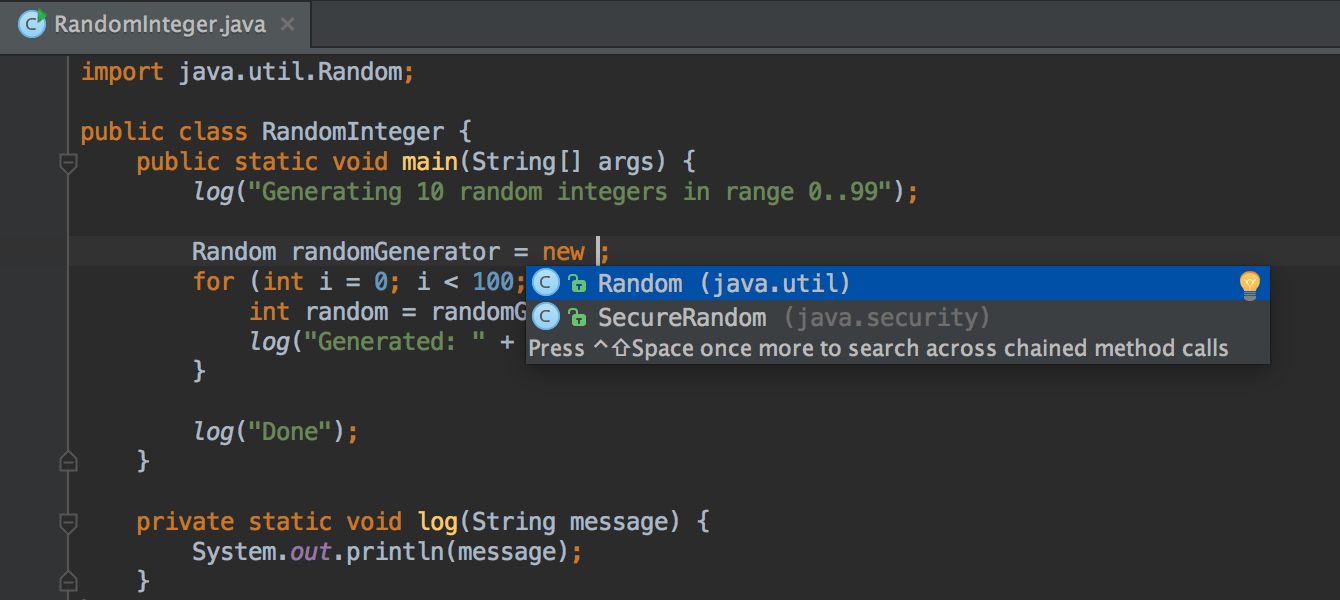Viewport: 1340px width, 600px height.
Task: Click the green unlock icon next to SecureRandom
Action: point(578,317)
